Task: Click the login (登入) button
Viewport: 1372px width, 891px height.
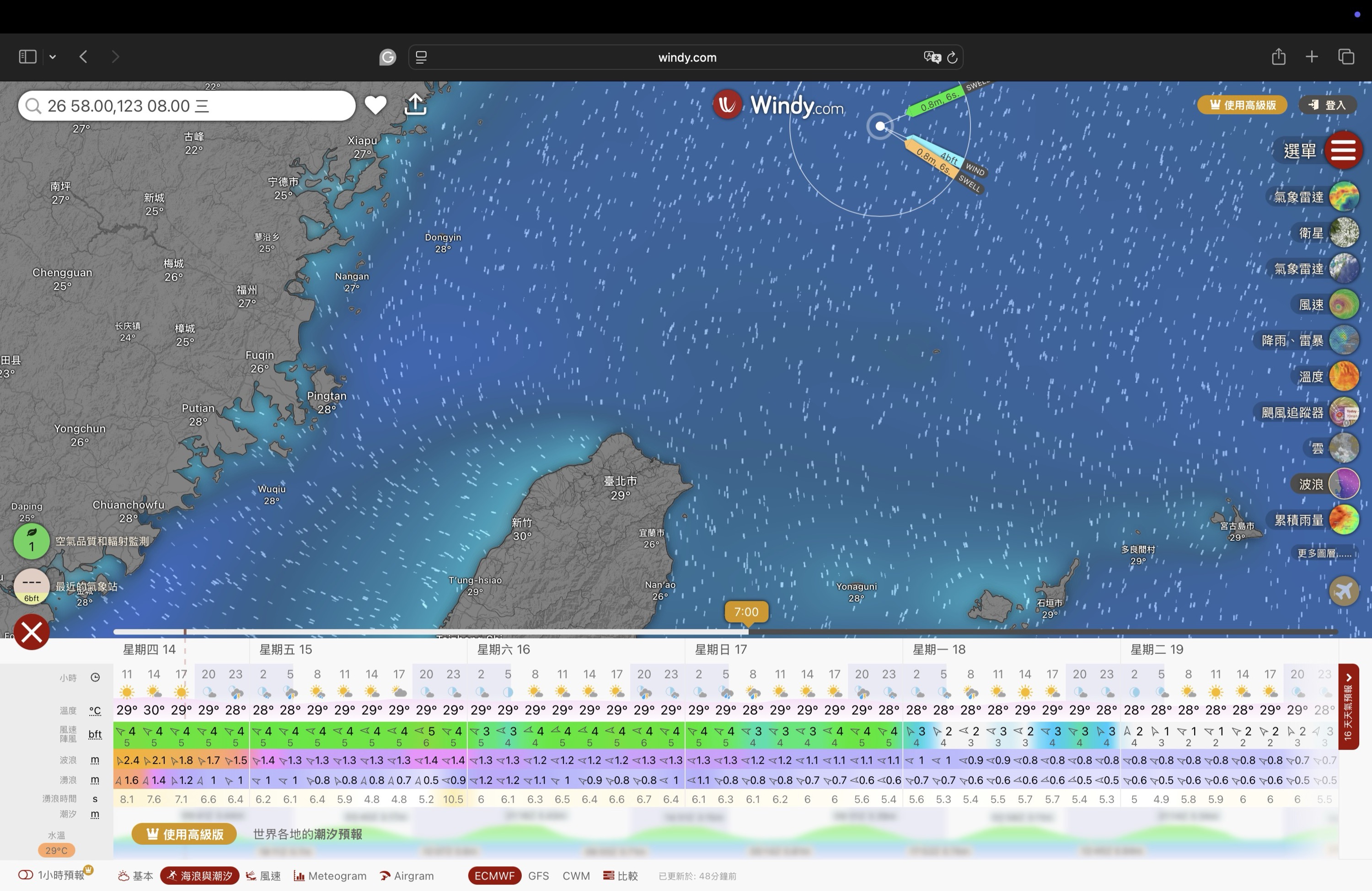Action: pyautogui.click(x=1328, y=105)
